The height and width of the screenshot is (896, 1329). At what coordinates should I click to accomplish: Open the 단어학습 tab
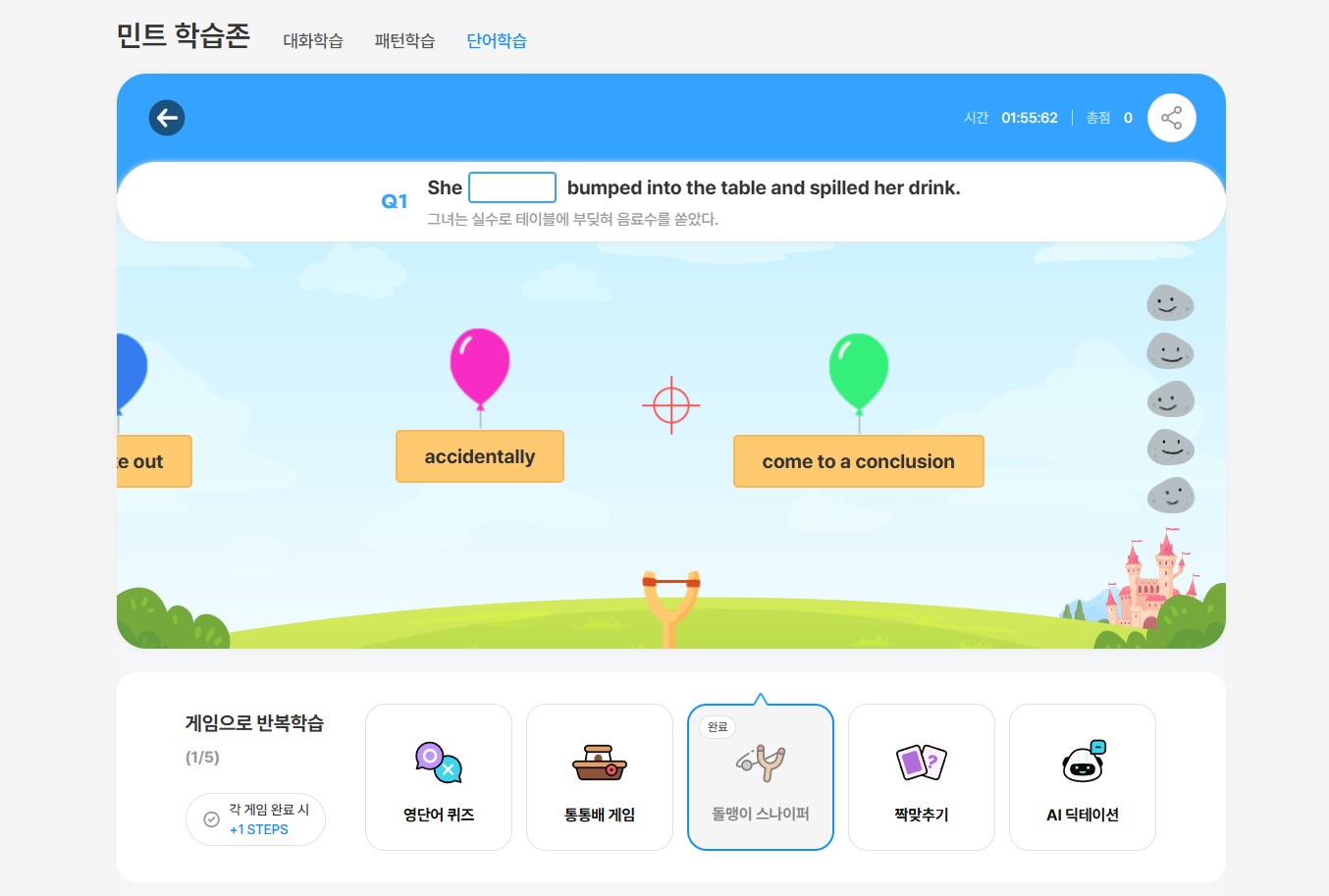[x=497, y=40]
